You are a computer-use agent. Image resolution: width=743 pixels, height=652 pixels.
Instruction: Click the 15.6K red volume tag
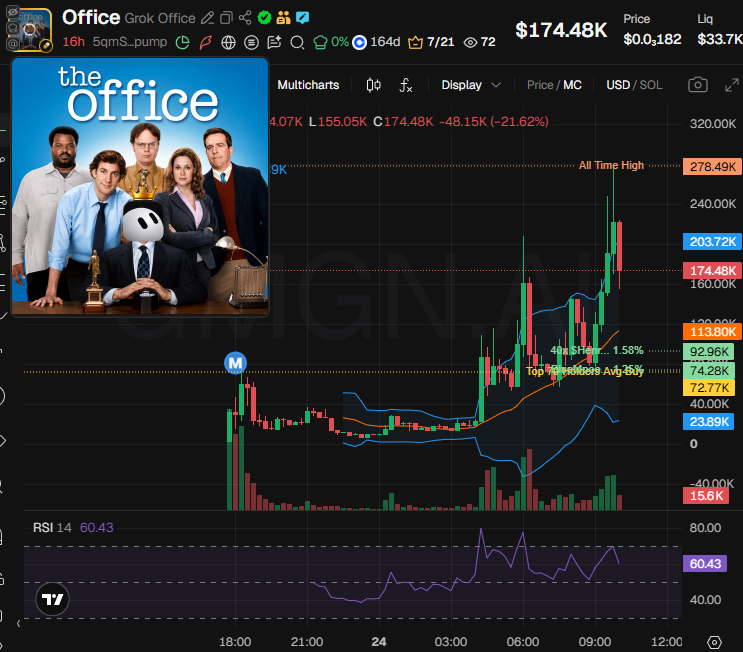(706, 496)
